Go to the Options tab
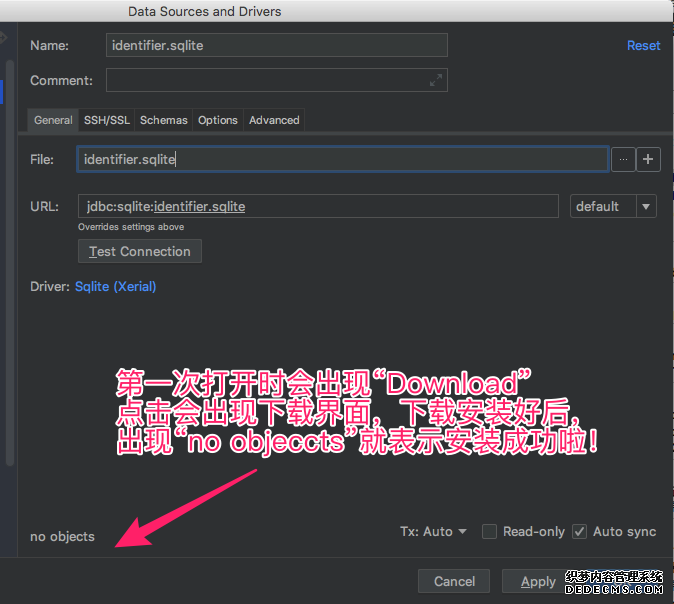 point(217,120)
